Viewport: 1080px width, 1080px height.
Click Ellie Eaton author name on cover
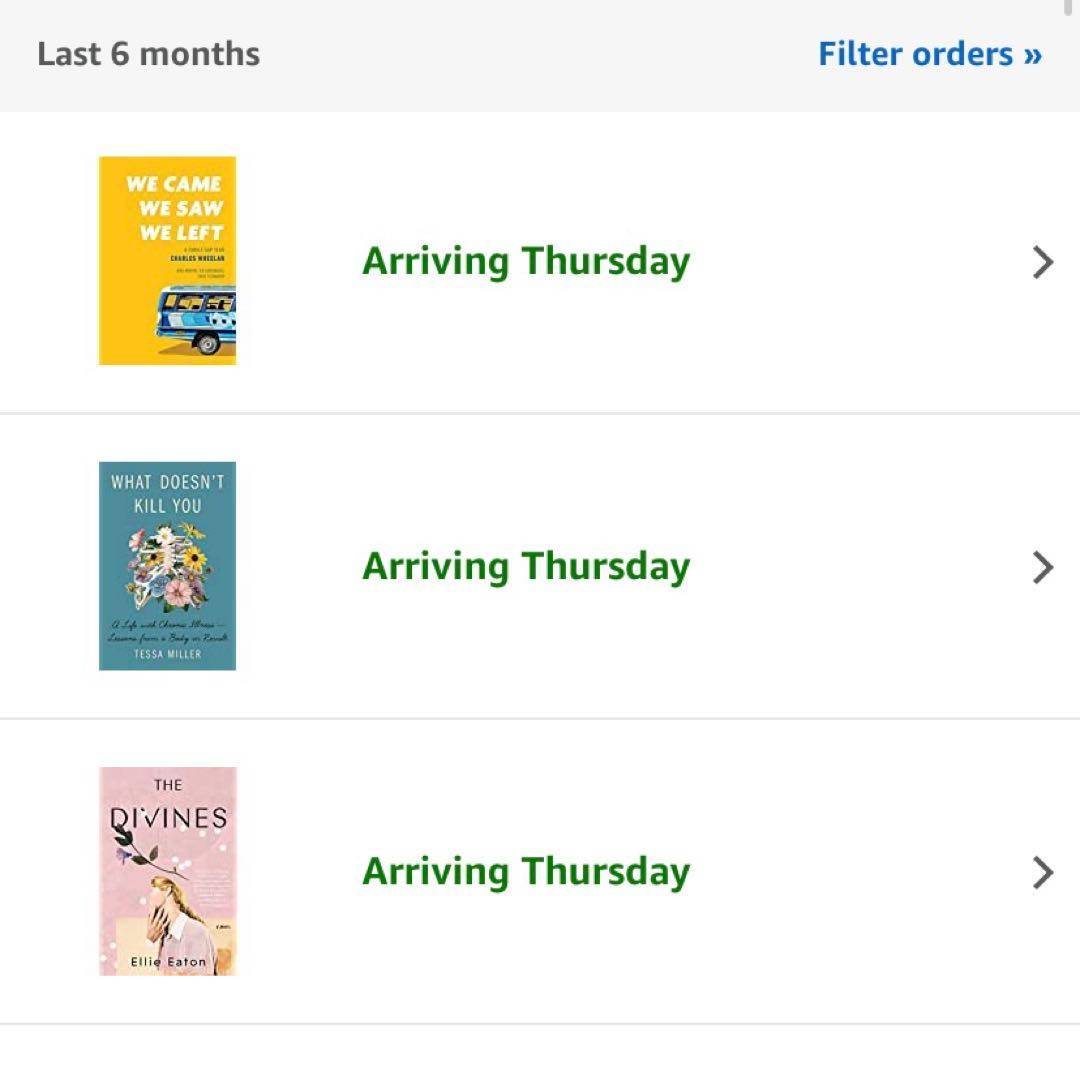point(168,962)
